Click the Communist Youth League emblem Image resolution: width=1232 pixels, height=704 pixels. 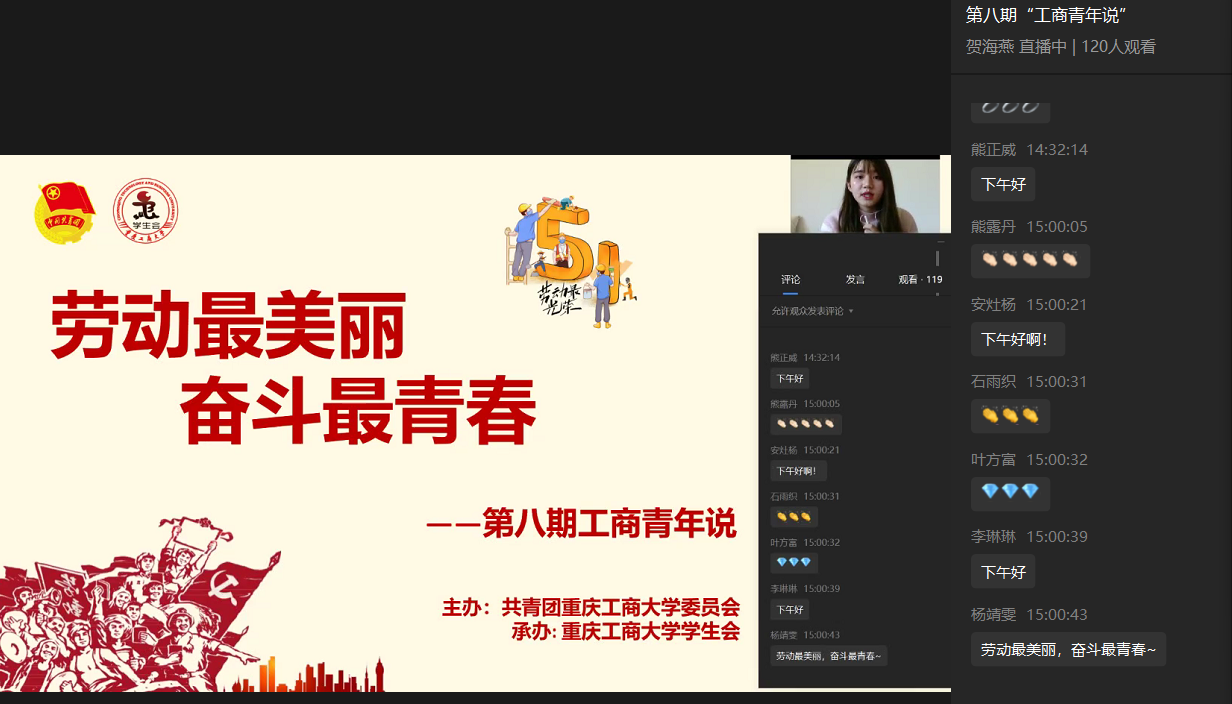point(65,212)
